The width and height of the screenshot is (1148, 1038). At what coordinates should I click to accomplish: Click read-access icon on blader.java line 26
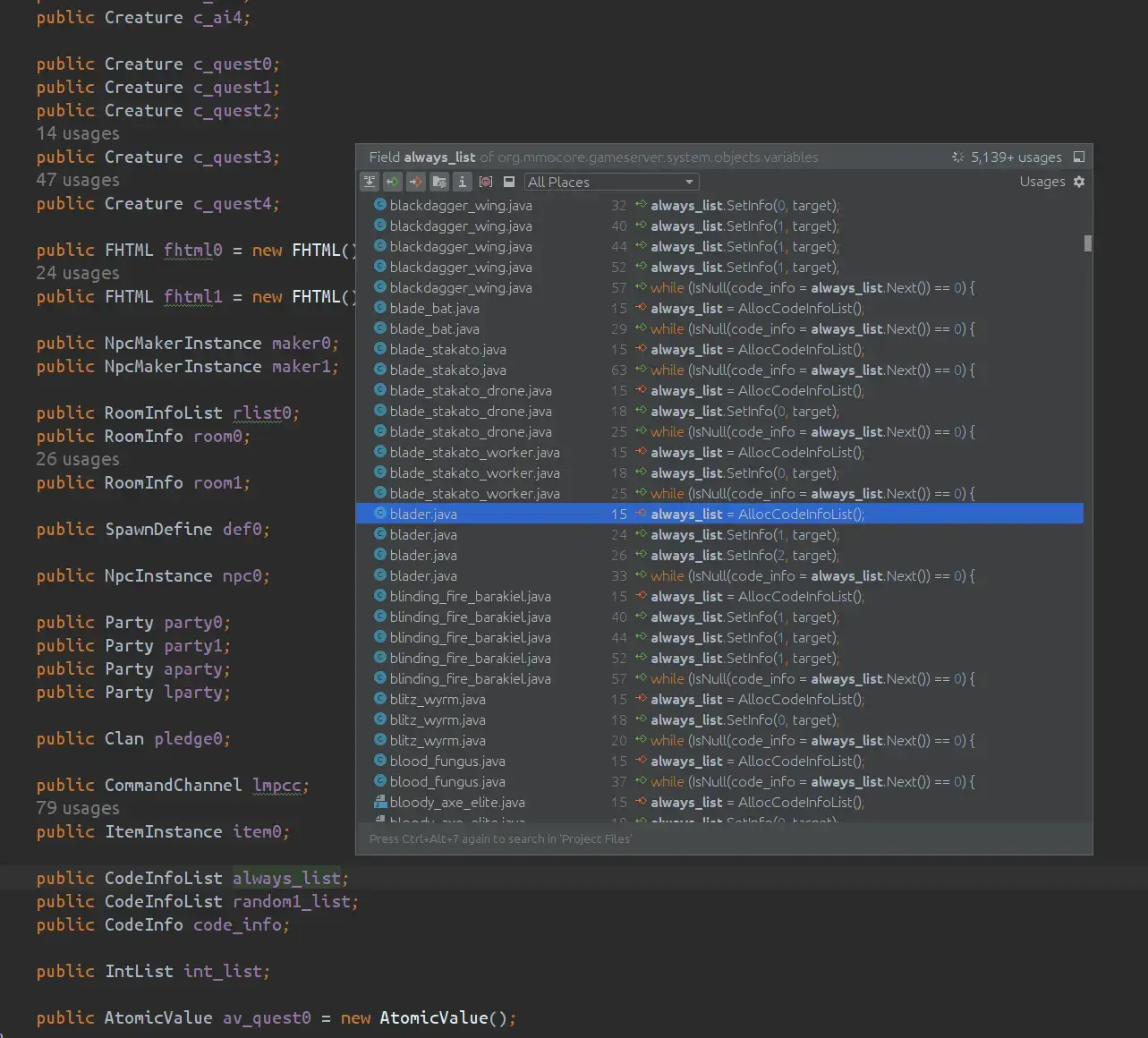641,554
